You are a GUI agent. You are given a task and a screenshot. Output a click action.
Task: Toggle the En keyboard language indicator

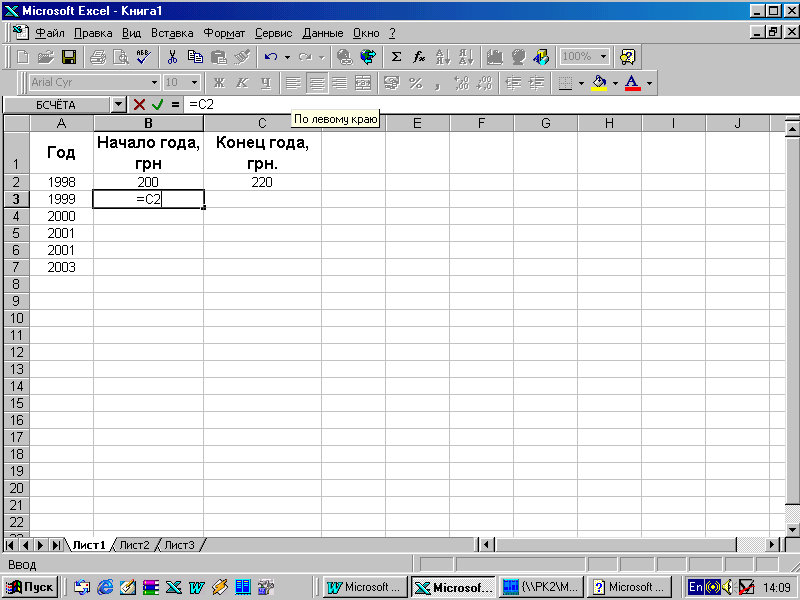tap(695, 587)
